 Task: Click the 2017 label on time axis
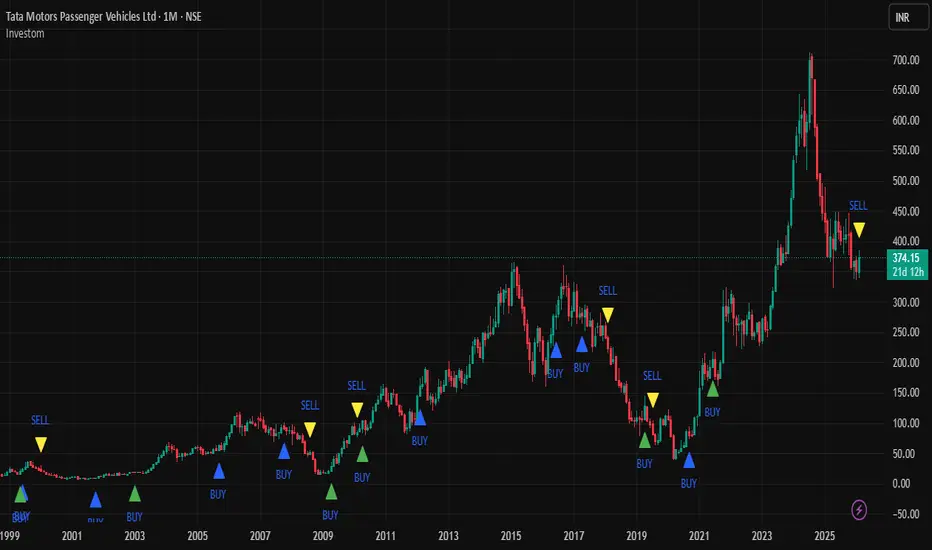point(574,536)
